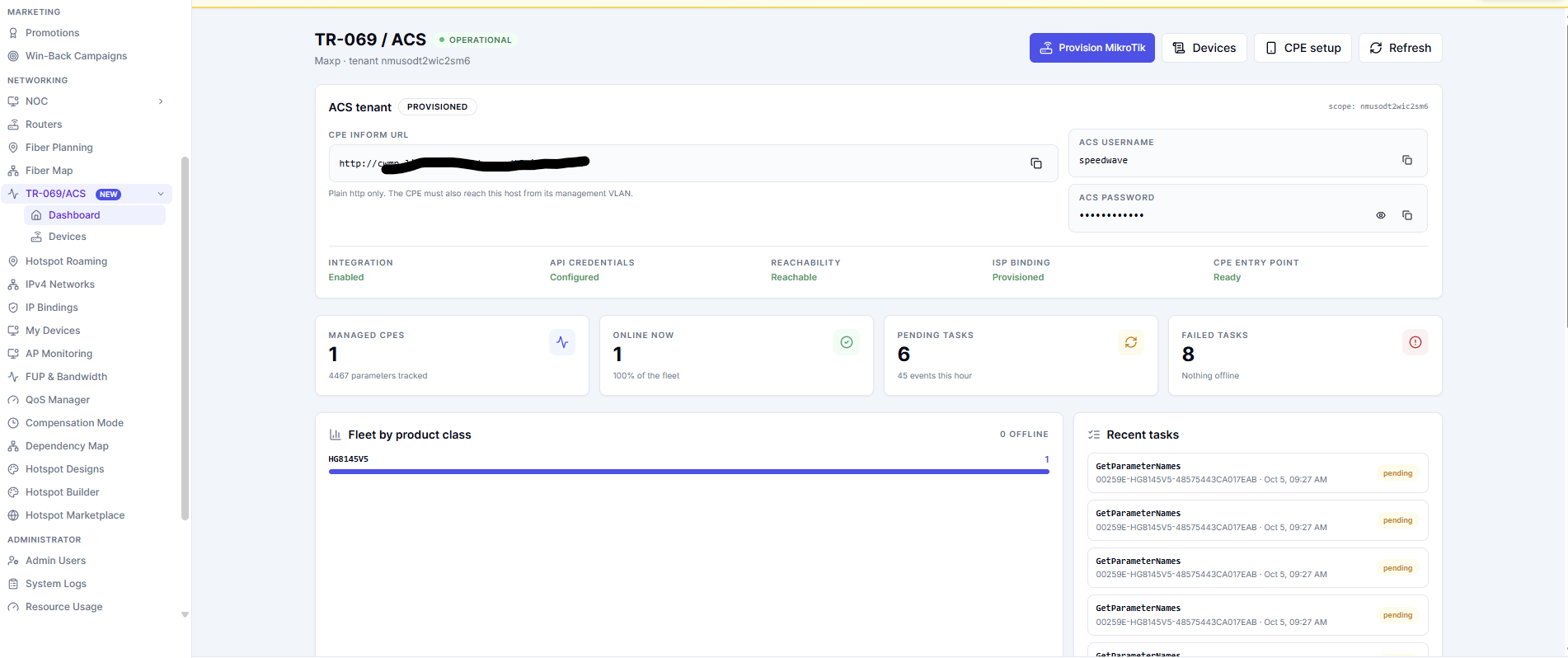Reveal the ACS password with eye icon
This screenshot has height=658, width=1568.
coord(1381,215)
